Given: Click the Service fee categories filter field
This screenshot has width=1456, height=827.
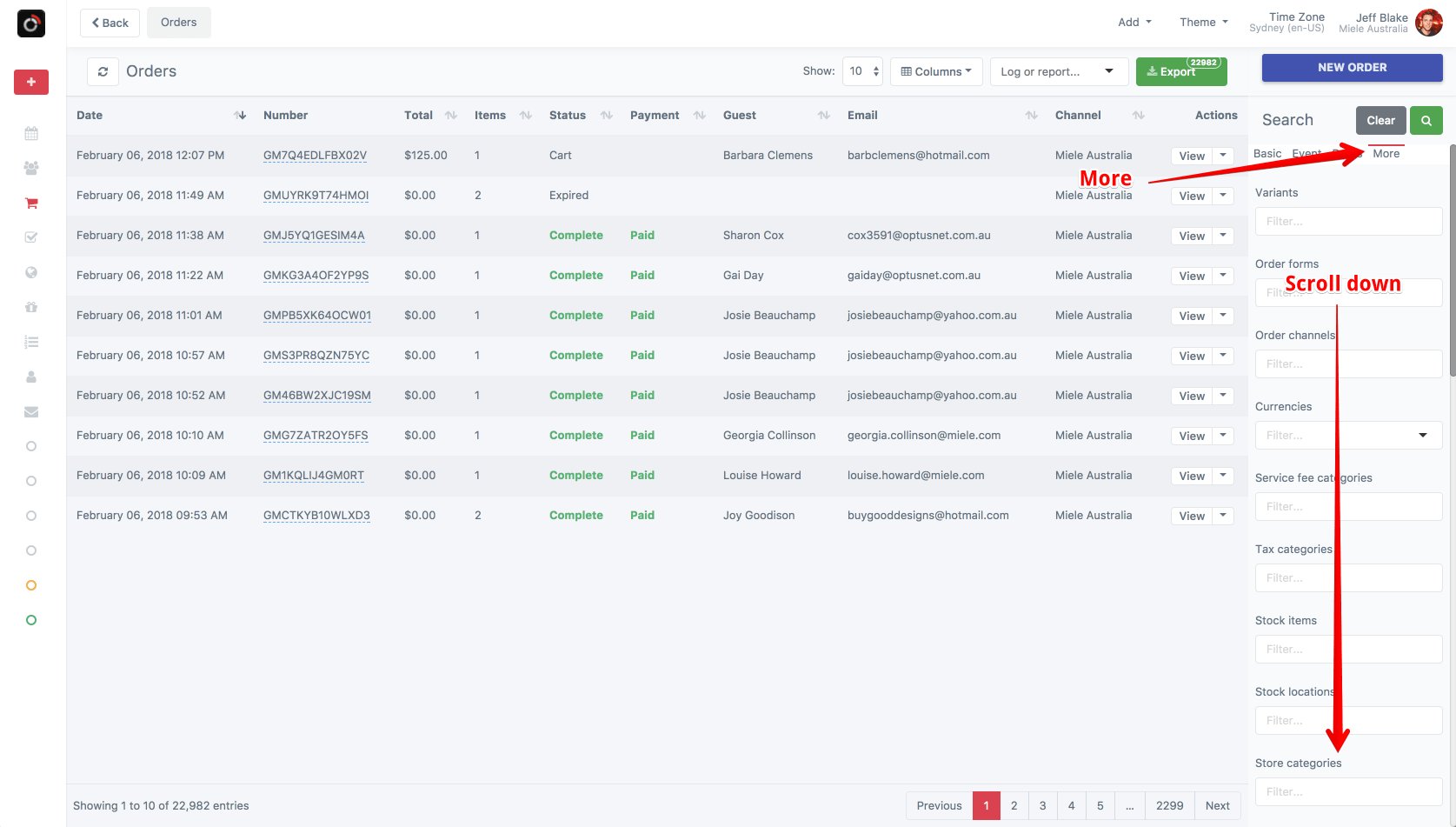Looking at the screenshot, I should click(1349, 506).
